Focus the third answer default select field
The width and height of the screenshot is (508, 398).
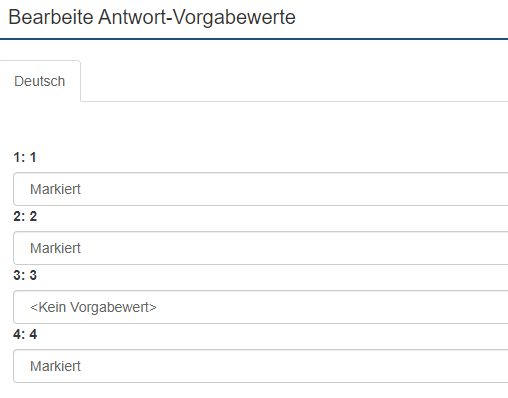click(261, 307)
